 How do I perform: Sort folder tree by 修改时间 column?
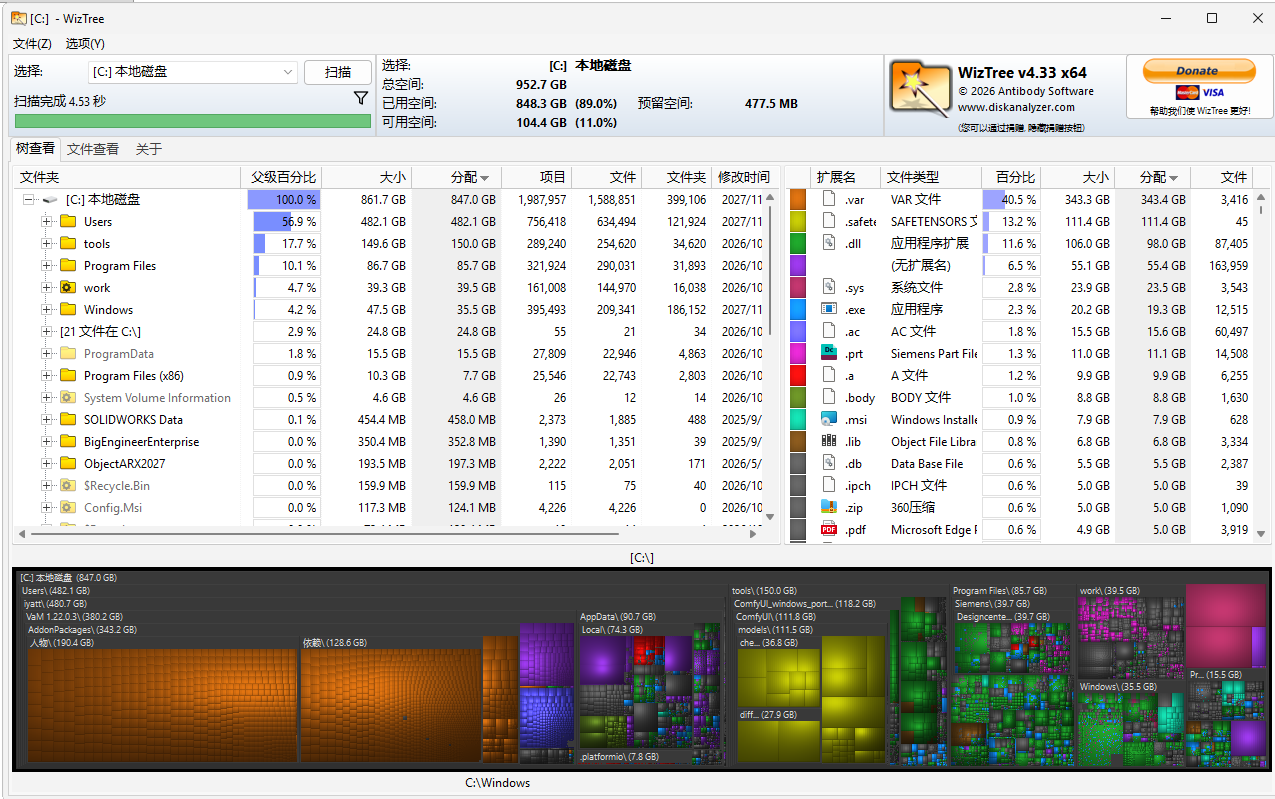(744, 177)
